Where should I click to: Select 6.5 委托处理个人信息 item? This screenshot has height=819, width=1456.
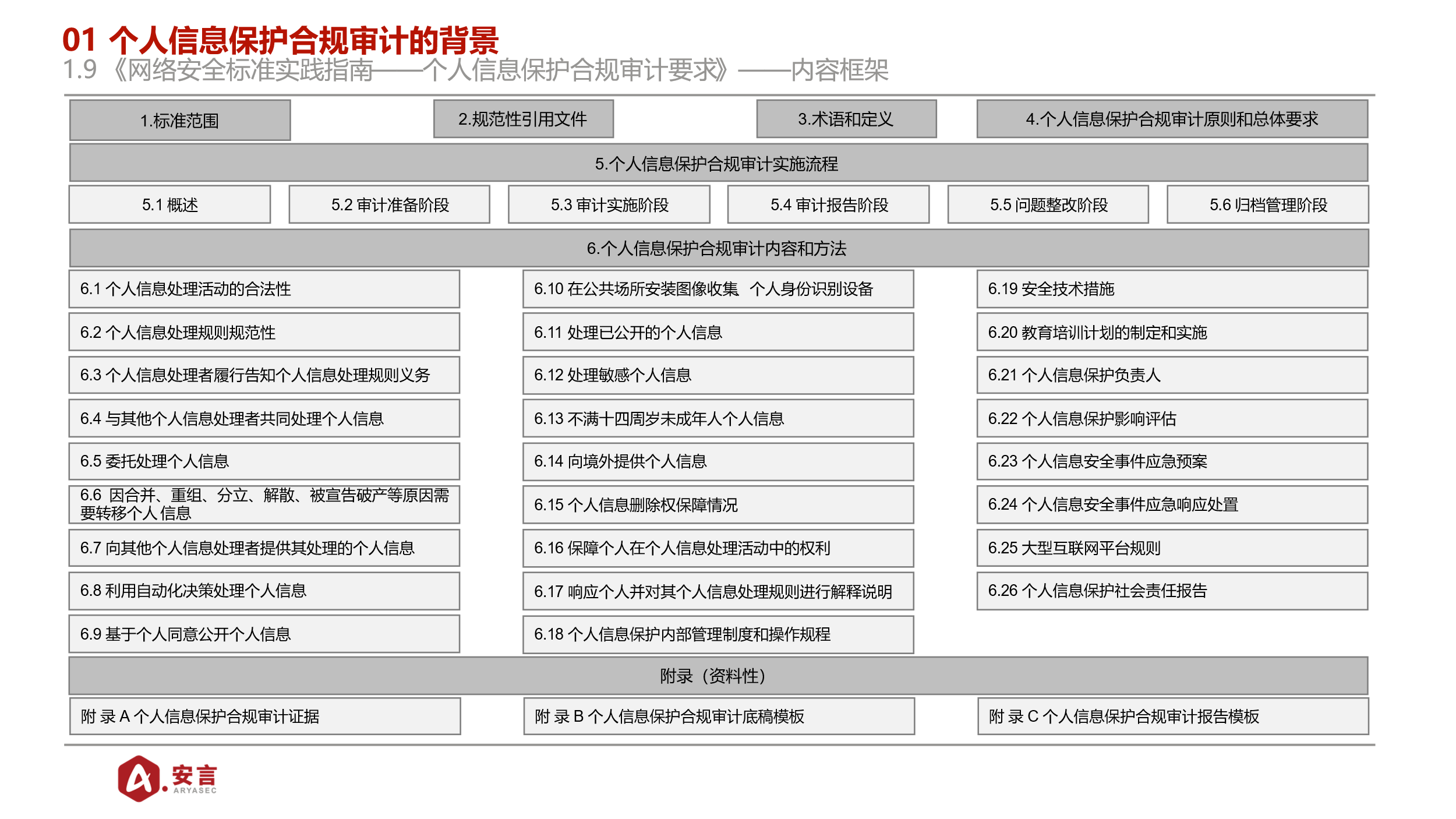click(x=264, y=461)
